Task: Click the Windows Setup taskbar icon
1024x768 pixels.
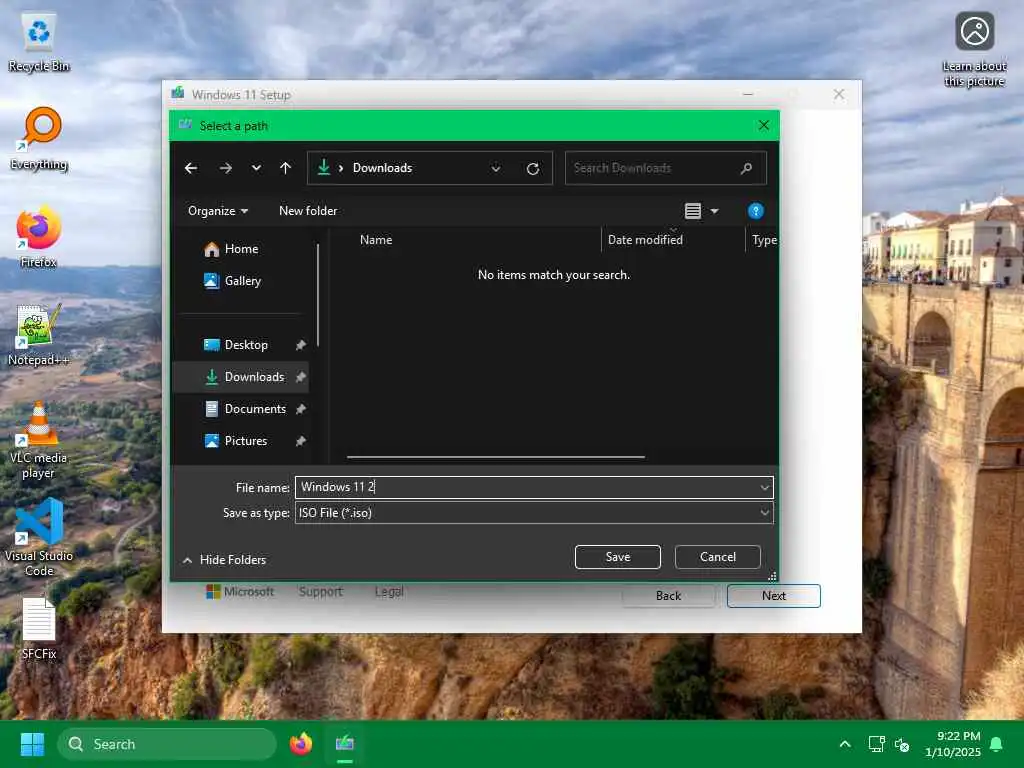Action: (345, 744)
